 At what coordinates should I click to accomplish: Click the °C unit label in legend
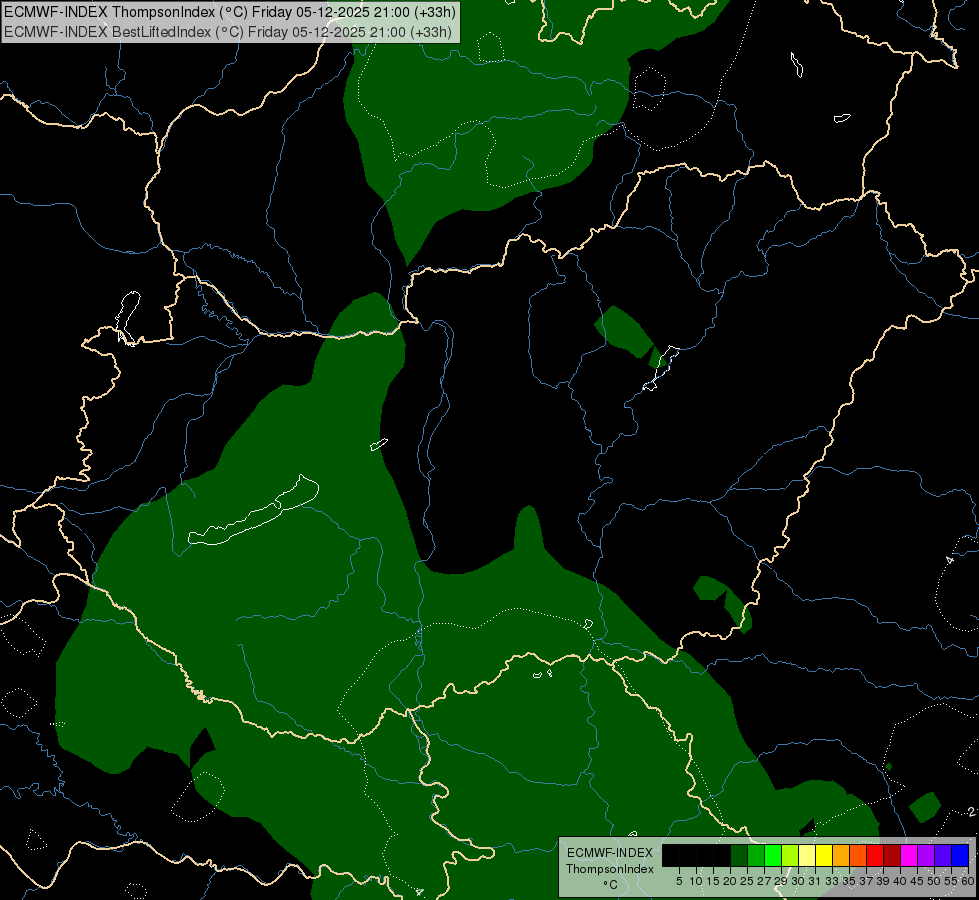pos(611,885)
